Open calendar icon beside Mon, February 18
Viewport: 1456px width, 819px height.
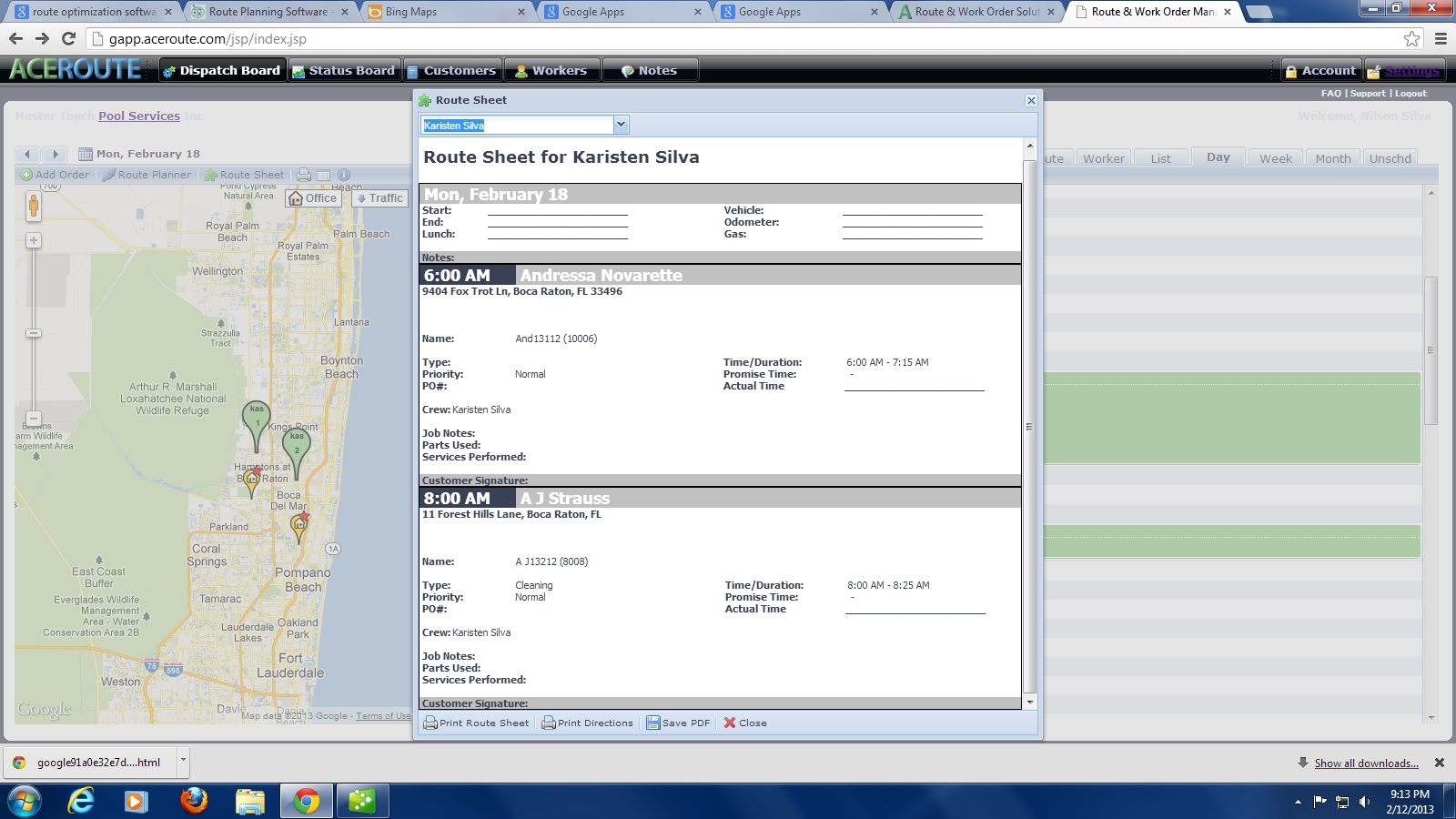pos(85,154)
